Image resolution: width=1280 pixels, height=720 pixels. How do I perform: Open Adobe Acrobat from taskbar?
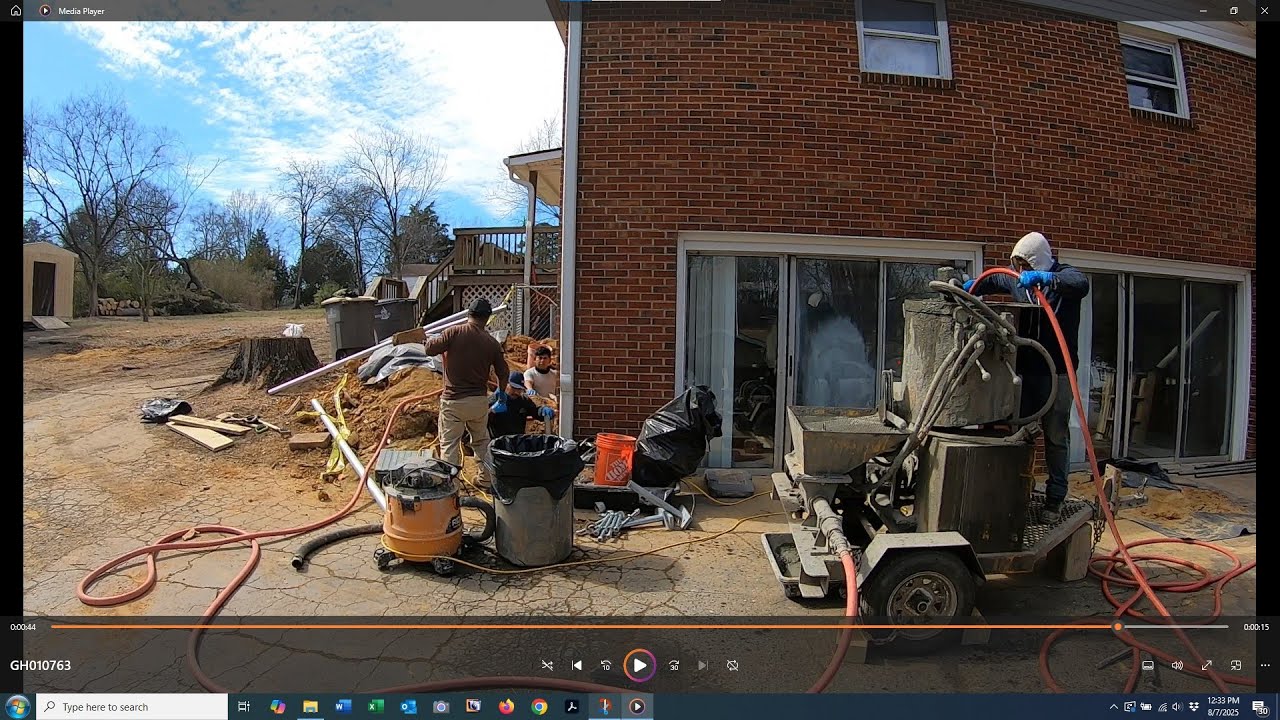pos(572,707)
